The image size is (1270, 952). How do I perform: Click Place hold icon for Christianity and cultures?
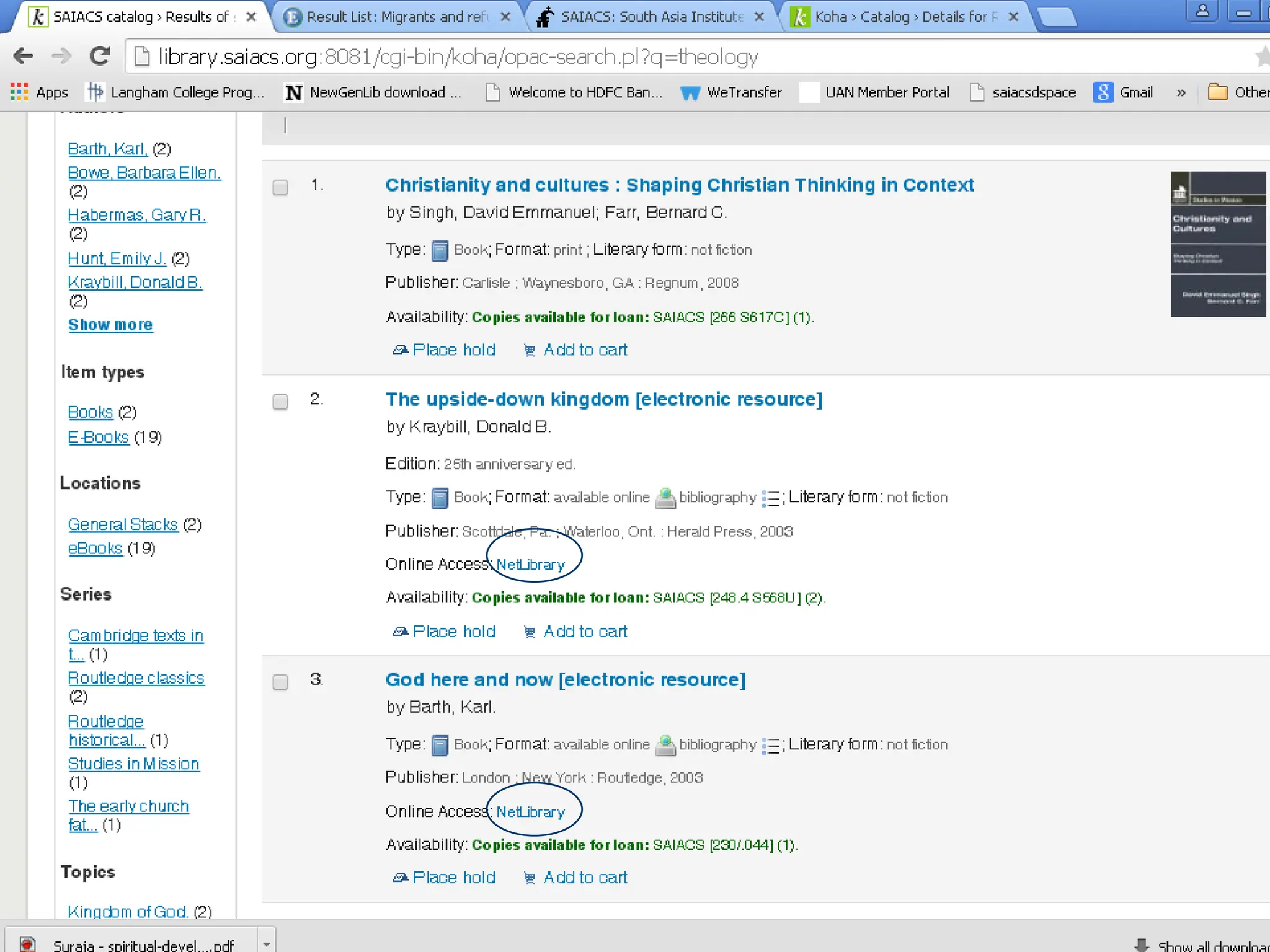pyautogui.click(x=400, y=350)
